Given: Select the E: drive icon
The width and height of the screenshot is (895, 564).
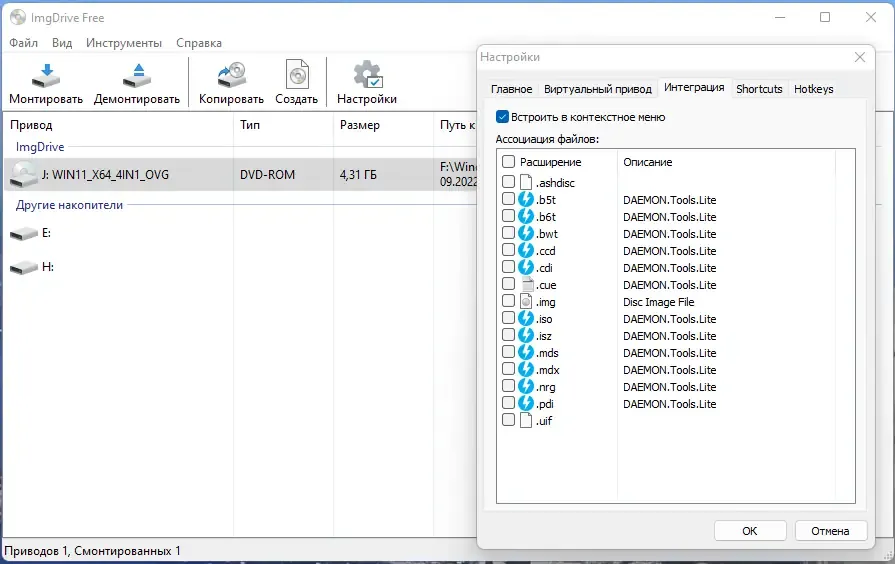Looking at the screenshot, I should pyautogui.click(x=24, y=233).
